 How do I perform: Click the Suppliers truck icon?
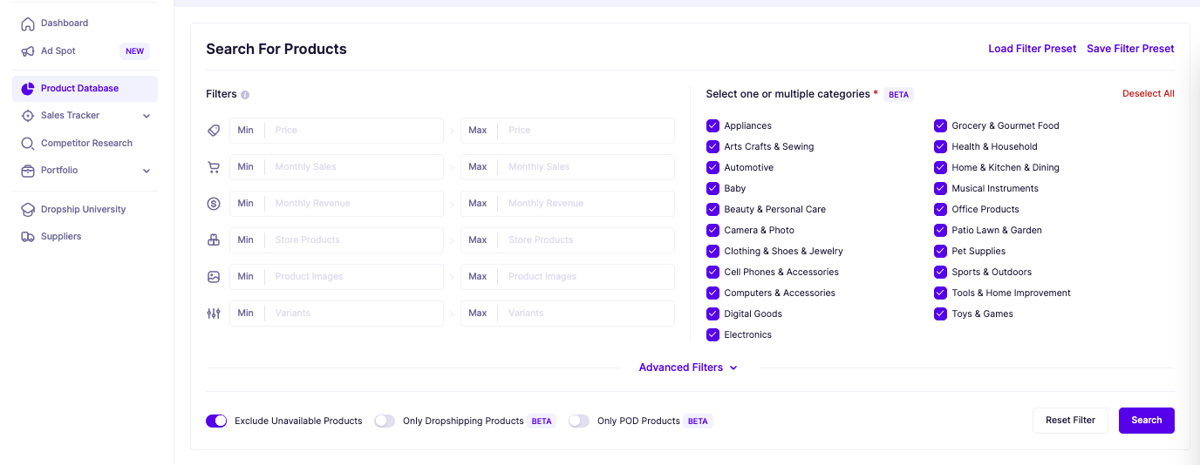click(28, 237)
